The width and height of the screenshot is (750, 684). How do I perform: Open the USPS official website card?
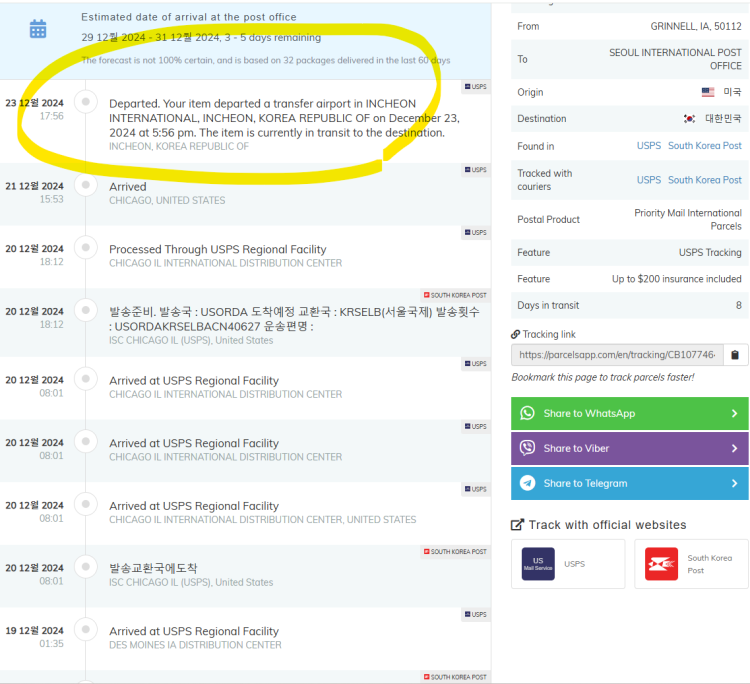pyautogui.click(x=568, y=564)
